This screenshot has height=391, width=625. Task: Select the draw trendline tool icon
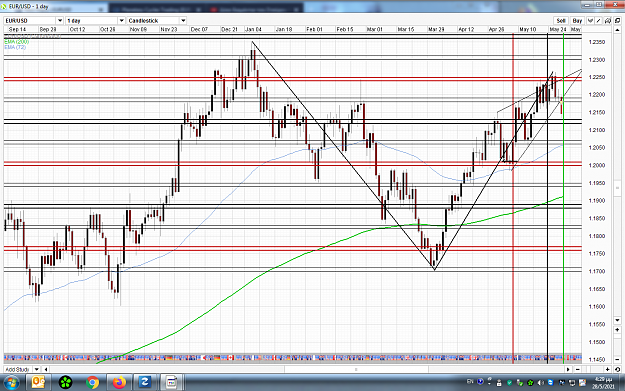pyautogui.click(x=599, y=21)
